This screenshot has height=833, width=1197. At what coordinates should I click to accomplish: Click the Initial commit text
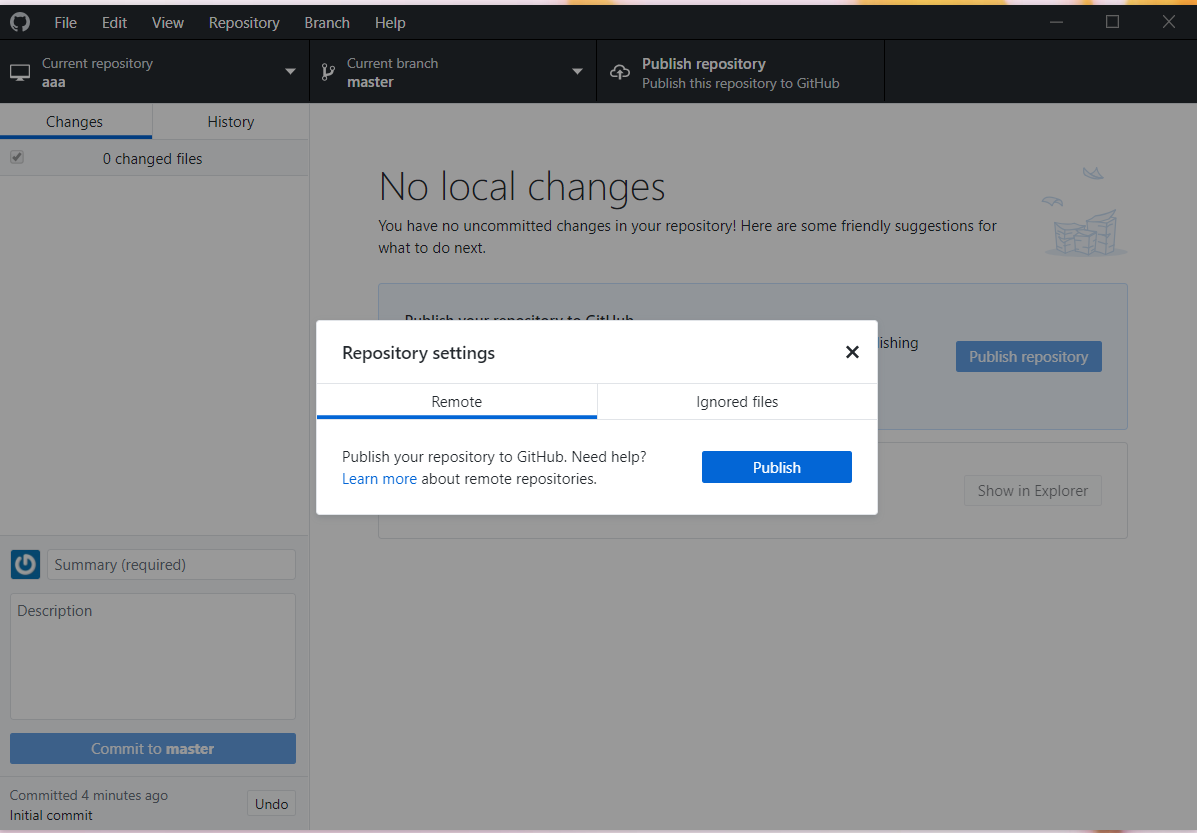coord(51,815)
